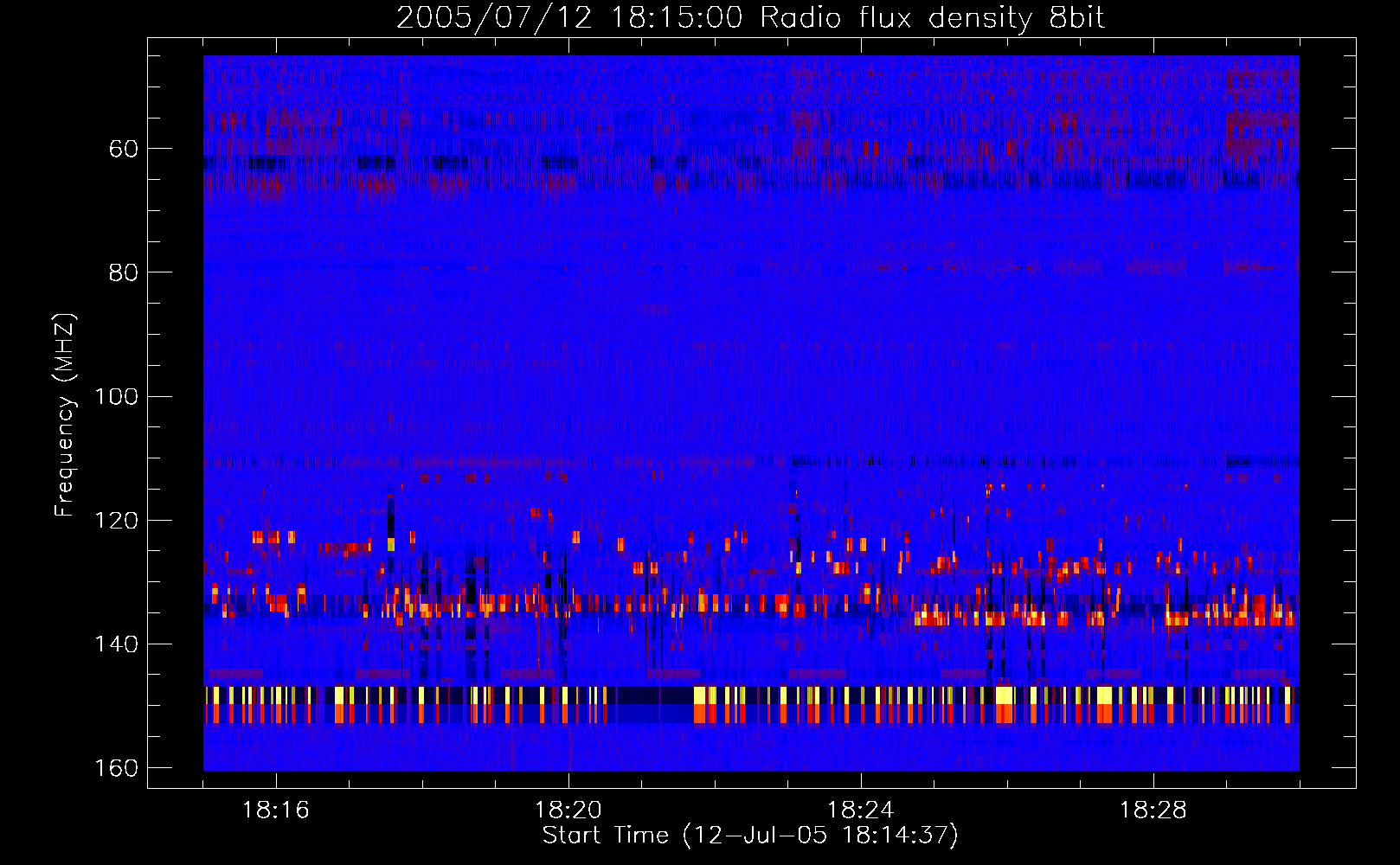Click the 80 frequency tick label
This screenshot has height=865, width=1400.
[x=123, y=272]
